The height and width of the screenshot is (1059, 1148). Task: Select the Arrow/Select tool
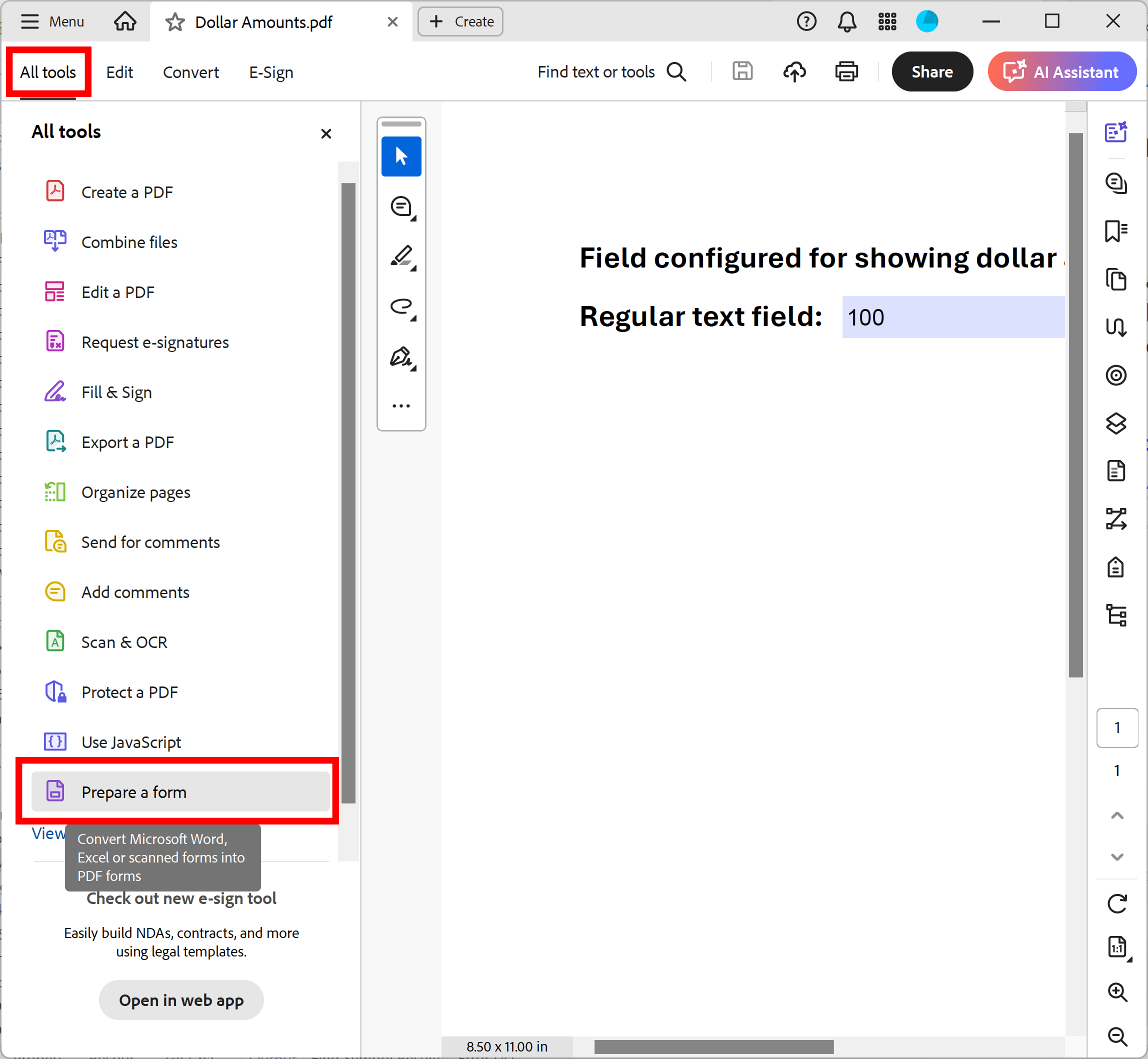(401, 155)
